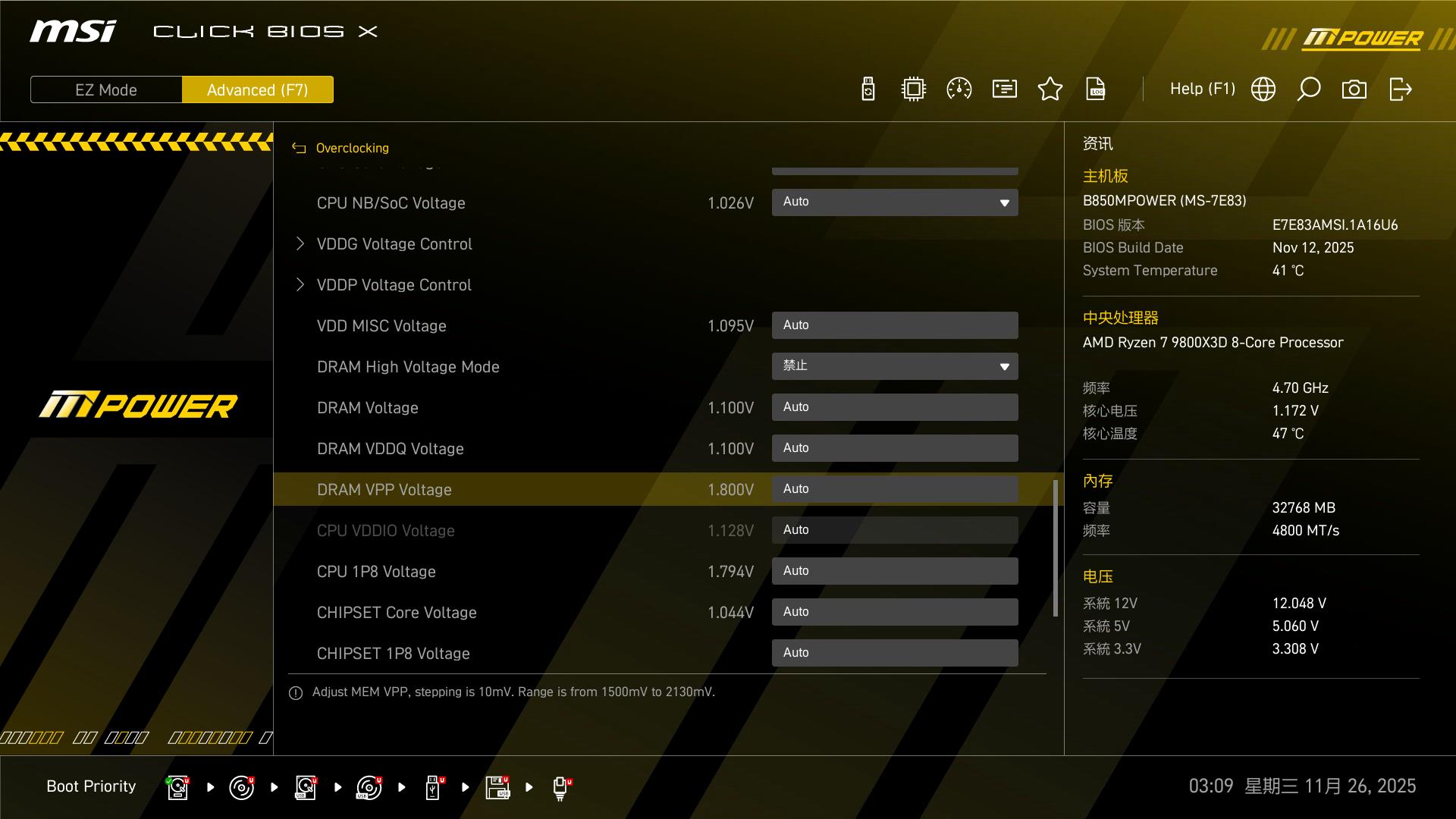The height and width of the screenshot is (819, 1456).
Task: Click the exit icon at top right
Action: [x=1400, y=89]
